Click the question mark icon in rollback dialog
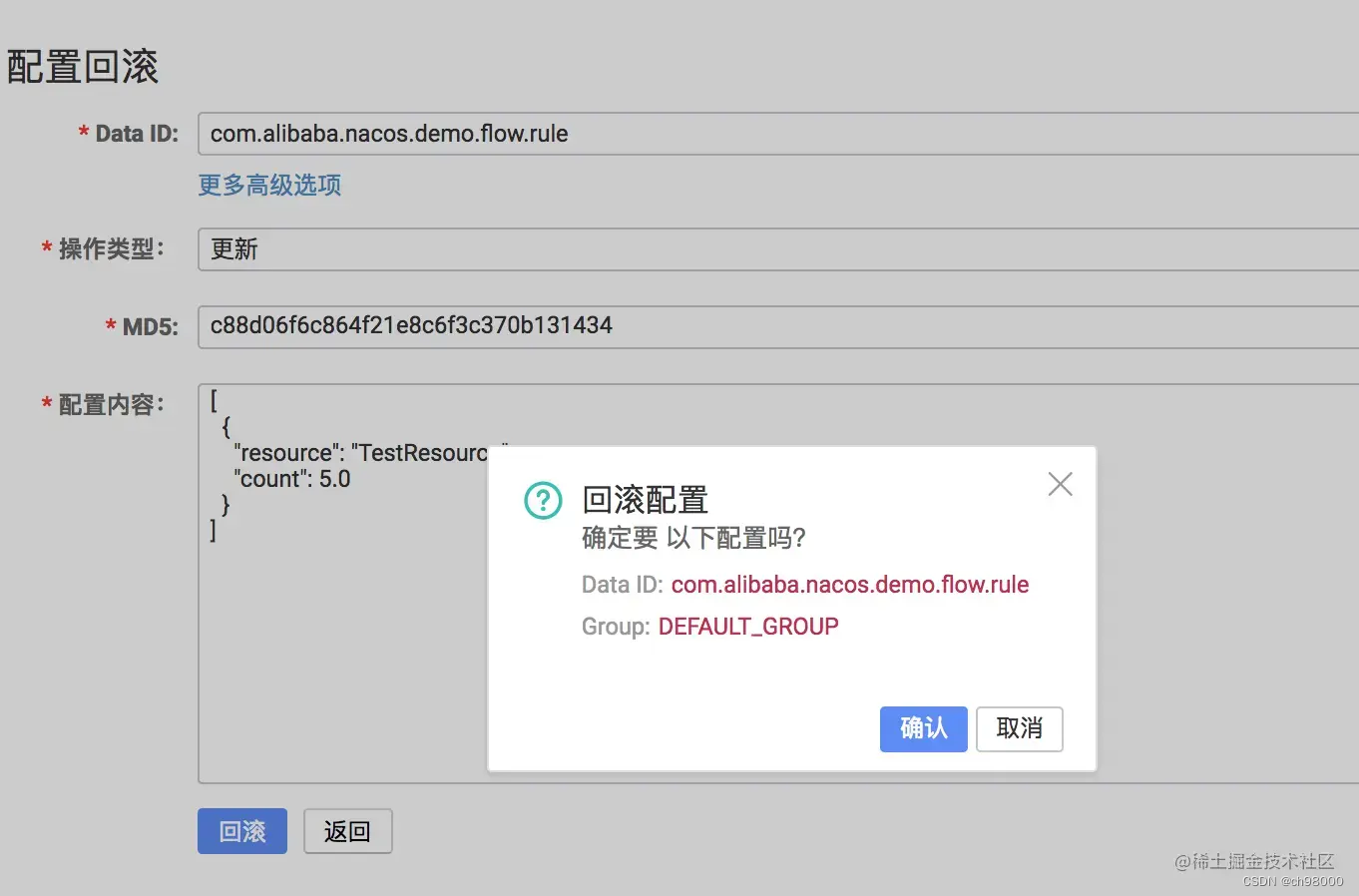The image size is (1359, 896). coord(543,500)
